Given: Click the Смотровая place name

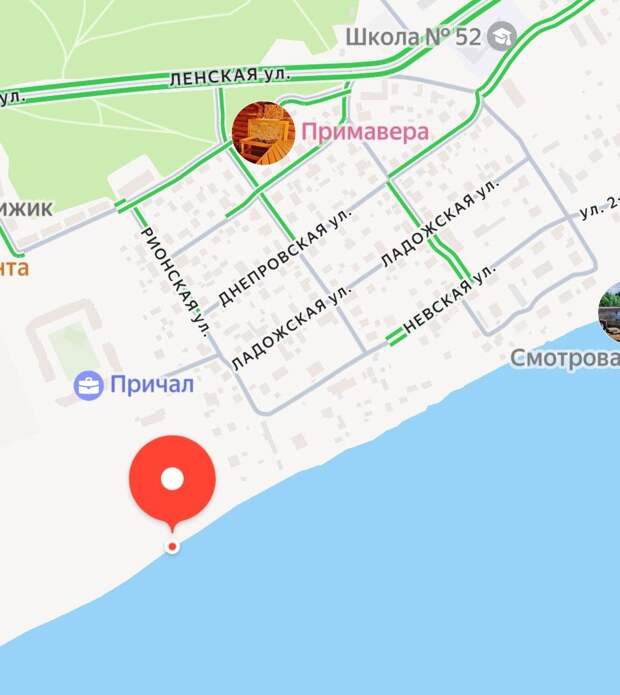Looking at the screenshot, I should [565, 358].
